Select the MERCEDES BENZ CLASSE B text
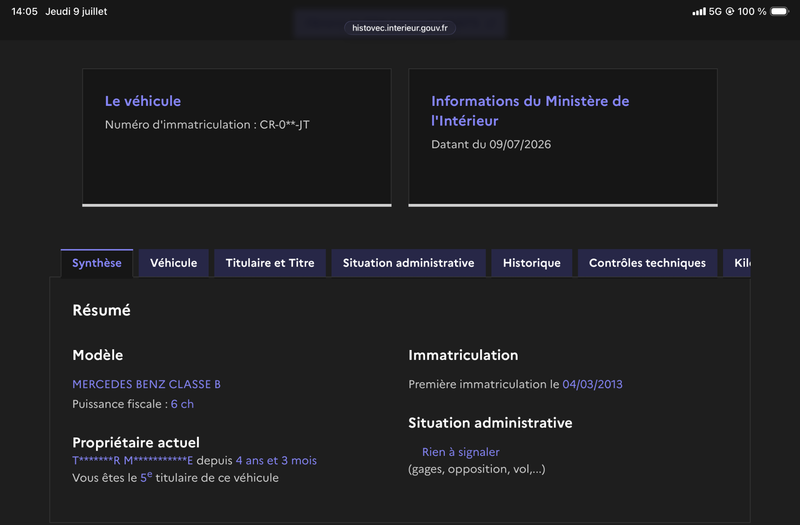Screen dimensions: 800x525 point(146,384)
